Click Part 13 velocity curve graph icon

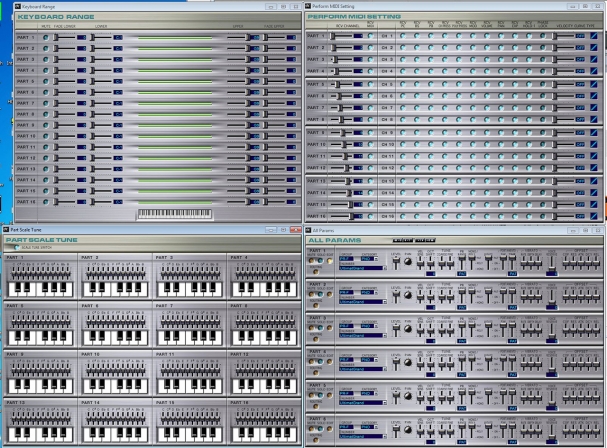click(593, 181)
